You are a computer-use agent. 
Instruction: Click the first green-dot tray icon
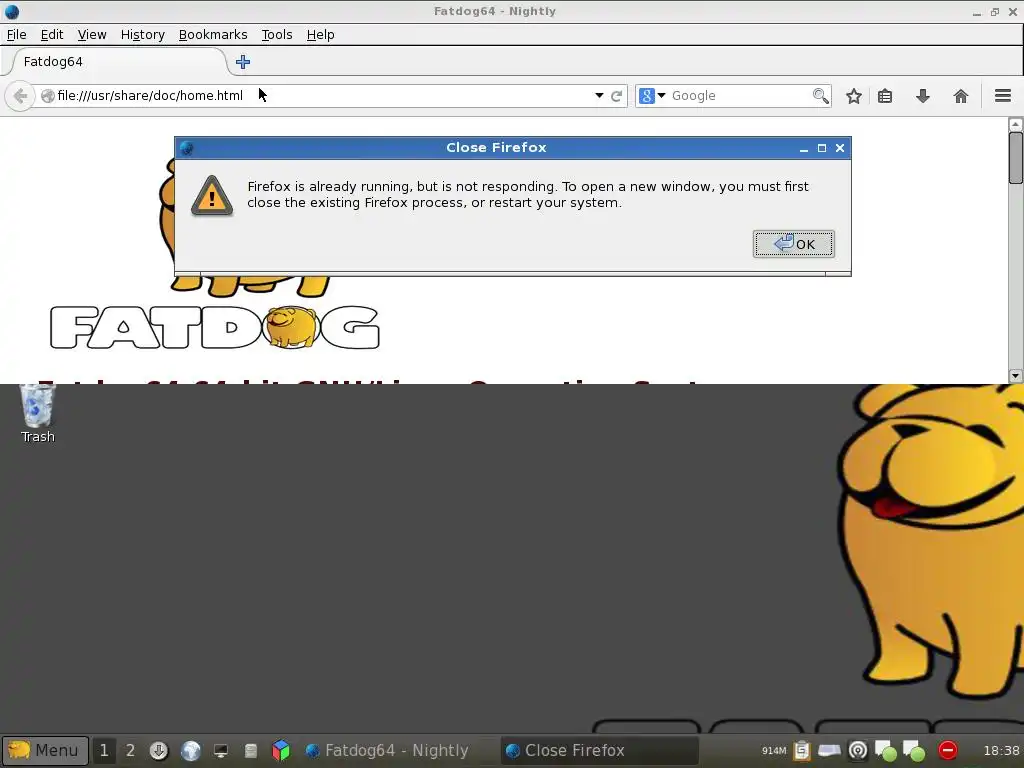point(886,751)
